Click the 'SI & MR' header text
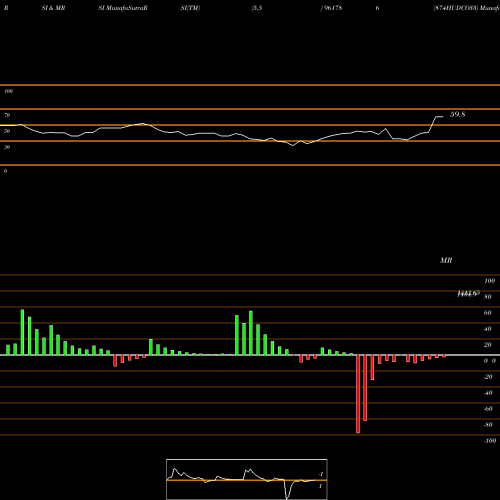This screenshot has height=500, width=500. coord(53,8)
